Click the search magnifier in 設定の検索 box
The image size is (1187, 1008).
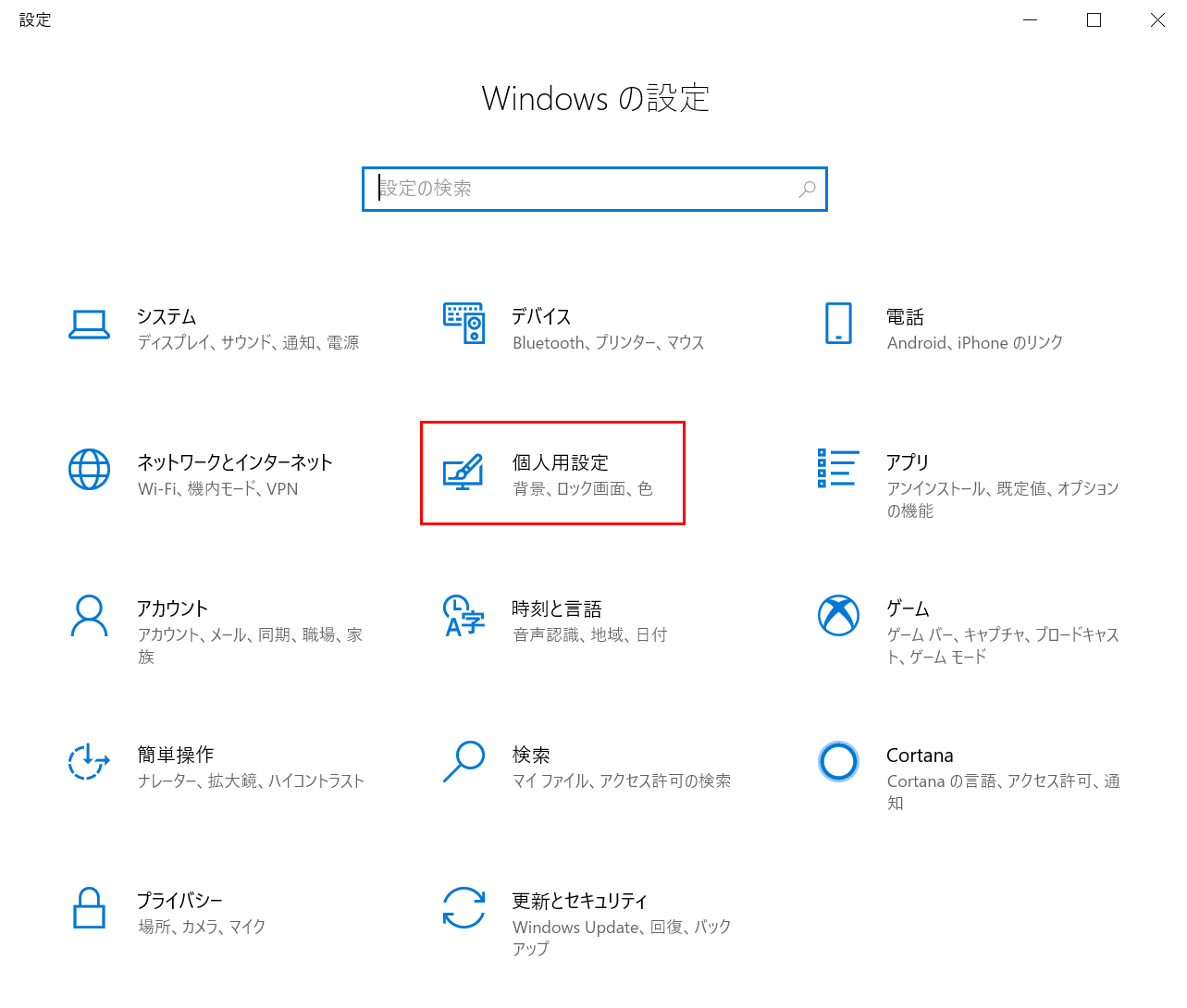click(x=807, y=189)
